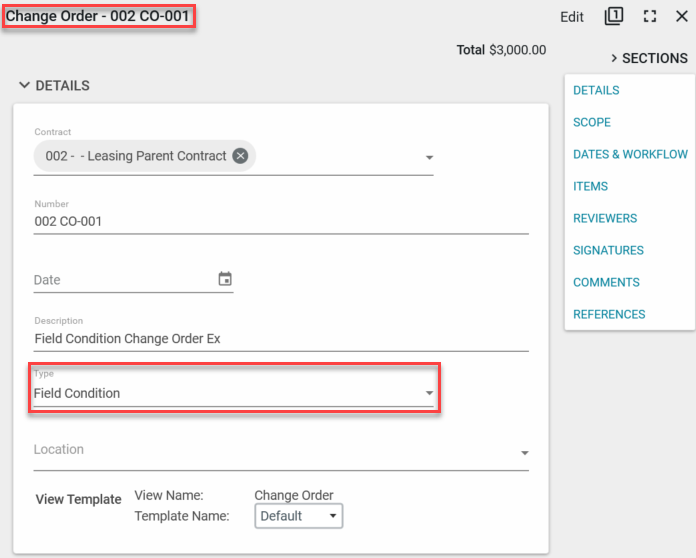Navigate to Items section
This screenshot has width=696, height=558.
[x=590, y=186]
